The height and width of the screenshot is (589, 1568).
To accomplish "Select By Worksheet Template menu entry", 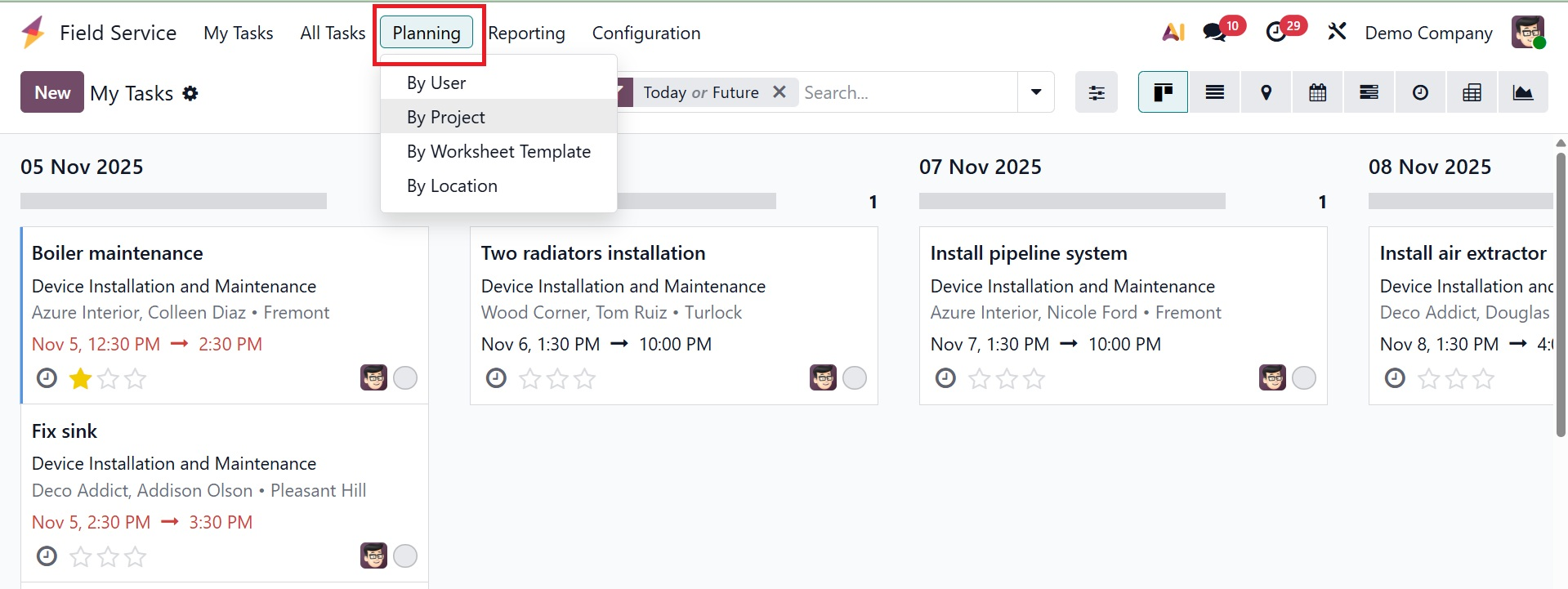I will pyautogui.click(x=498, y=151).
